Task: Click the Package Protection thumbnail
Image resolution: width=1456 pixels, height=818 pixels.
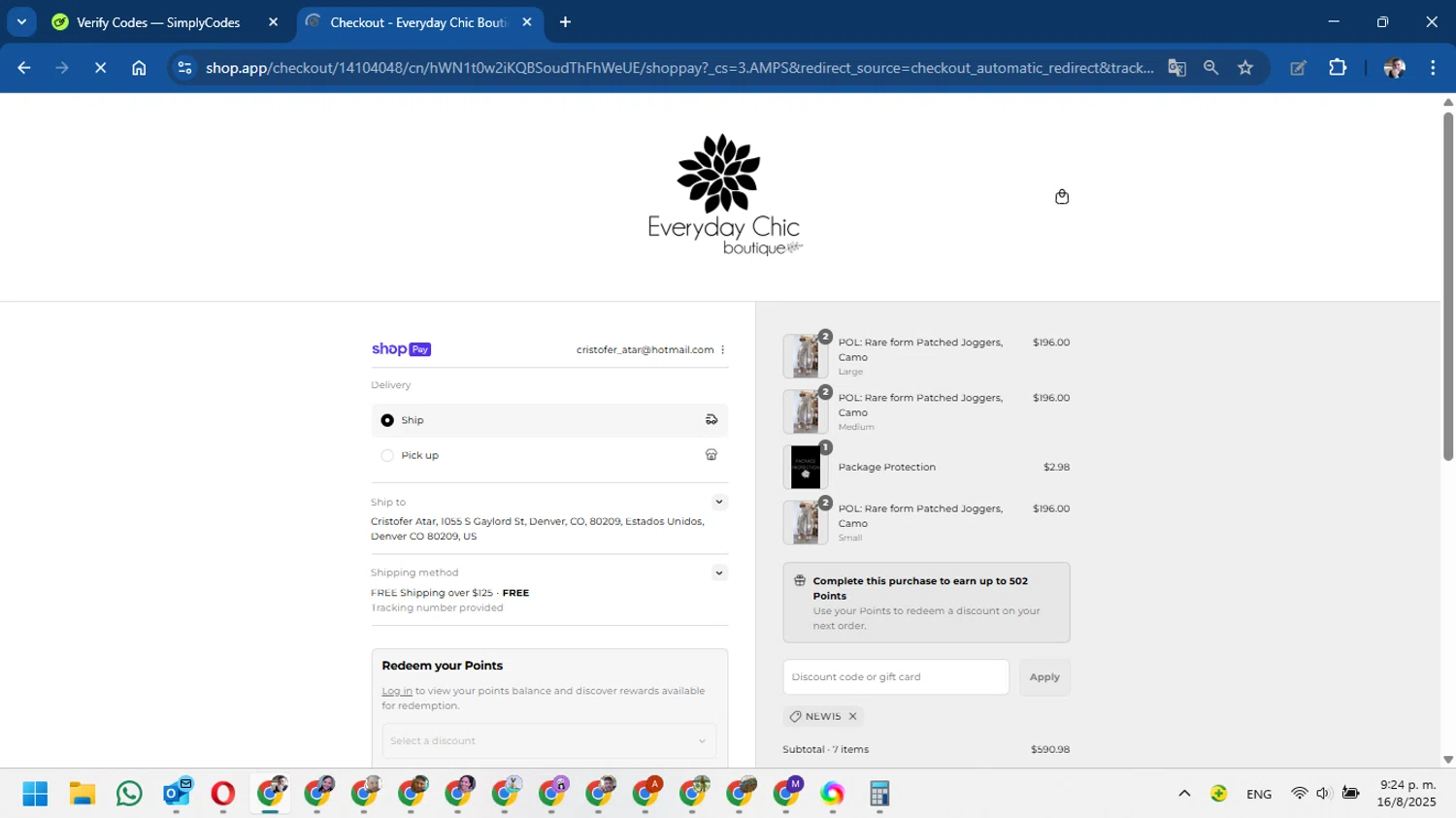Action: (x=806, y=467)
